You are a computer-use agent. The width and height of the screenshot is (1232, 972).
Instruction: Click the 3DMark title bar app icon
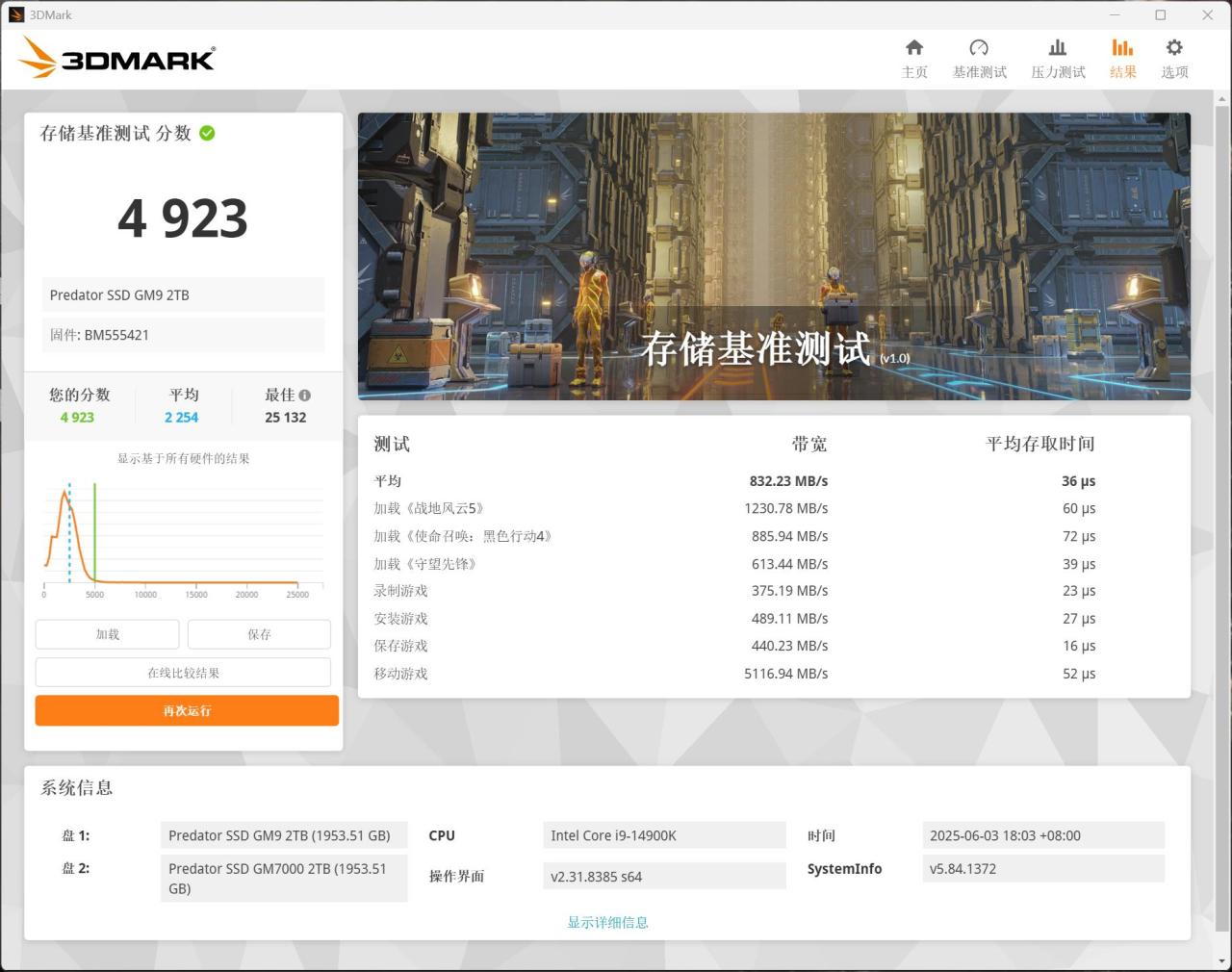(15, 14)
